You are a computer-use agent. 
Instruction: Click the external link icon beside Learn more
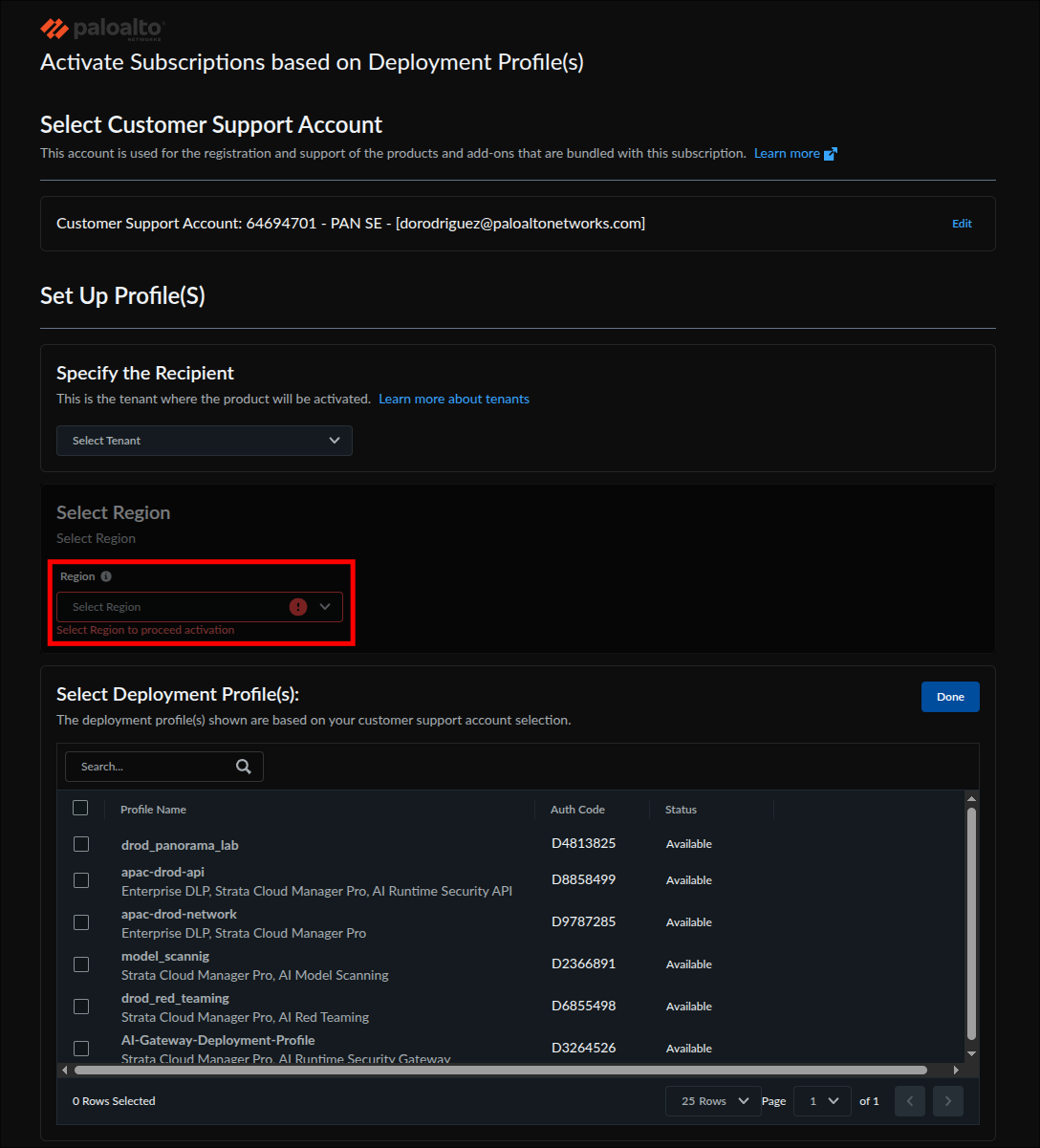(x=831, y=154)
